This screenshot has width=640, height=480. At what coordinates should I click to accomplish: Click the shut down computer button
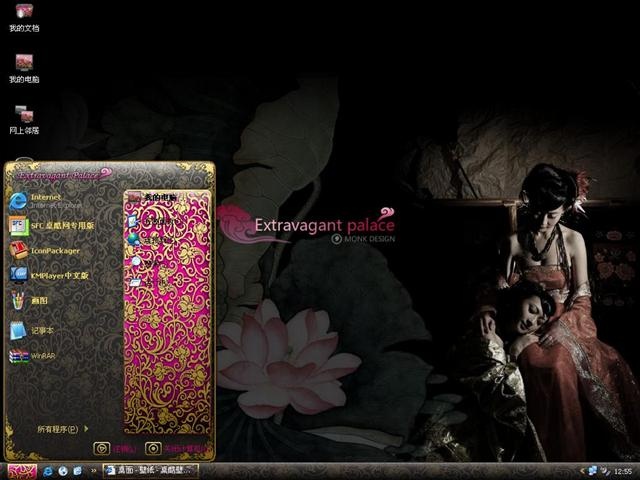coord(176,449)
